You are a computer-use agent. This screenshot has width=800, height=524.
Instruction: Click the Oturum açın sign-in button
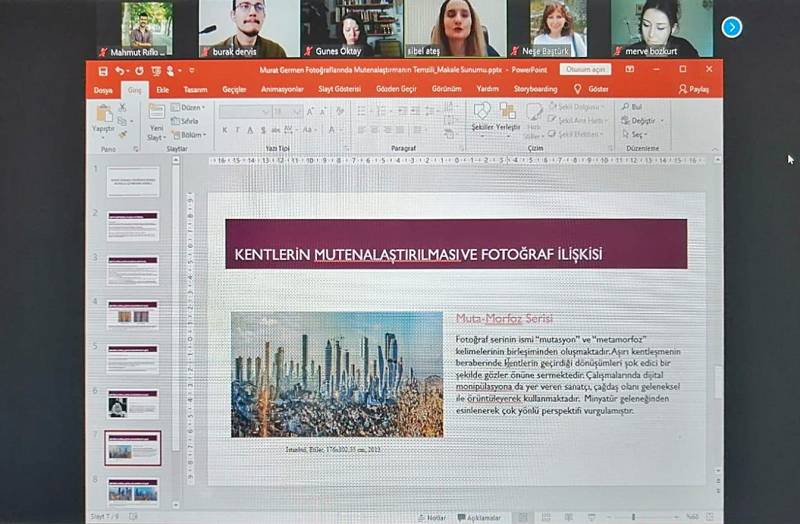(586, 70)
